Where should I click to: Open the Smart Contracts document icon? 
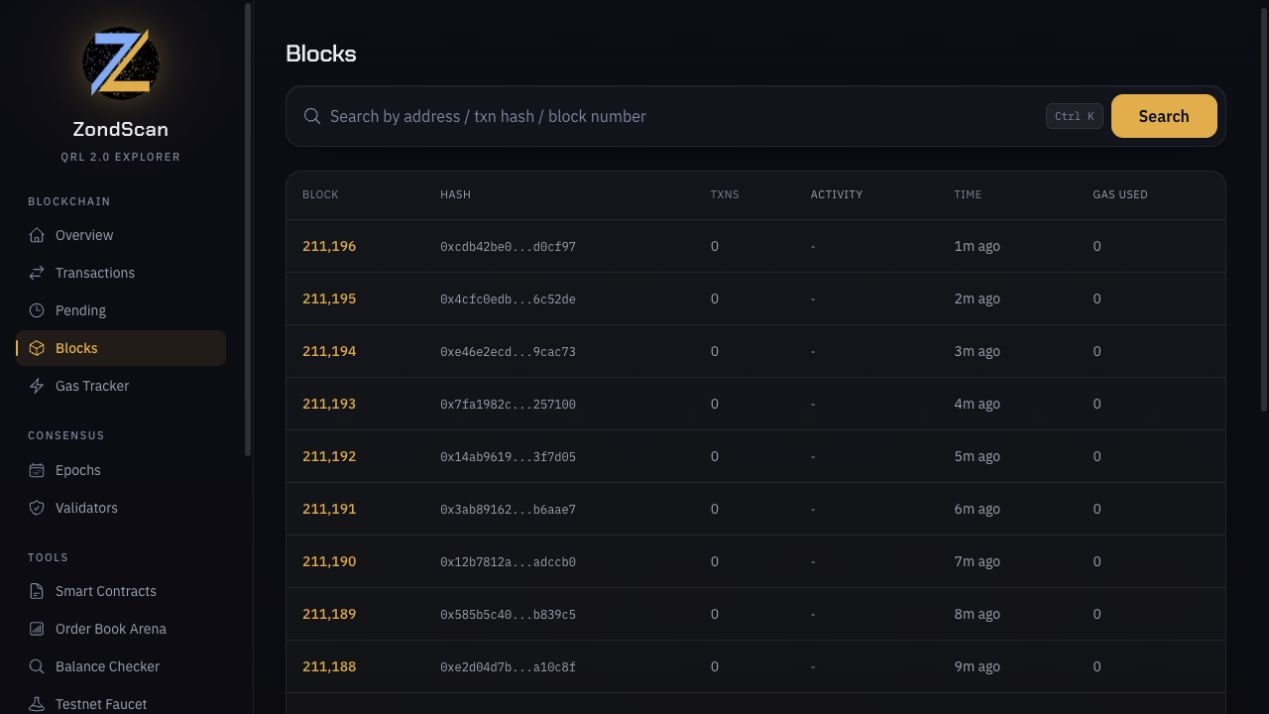(x=37, y=591)
